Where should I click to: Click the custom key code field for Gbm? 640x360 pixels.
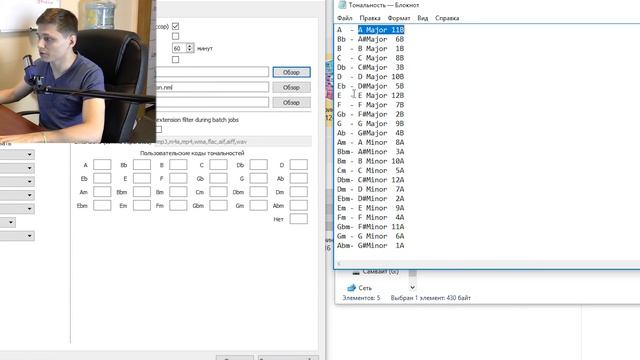[x=218, y=205]
